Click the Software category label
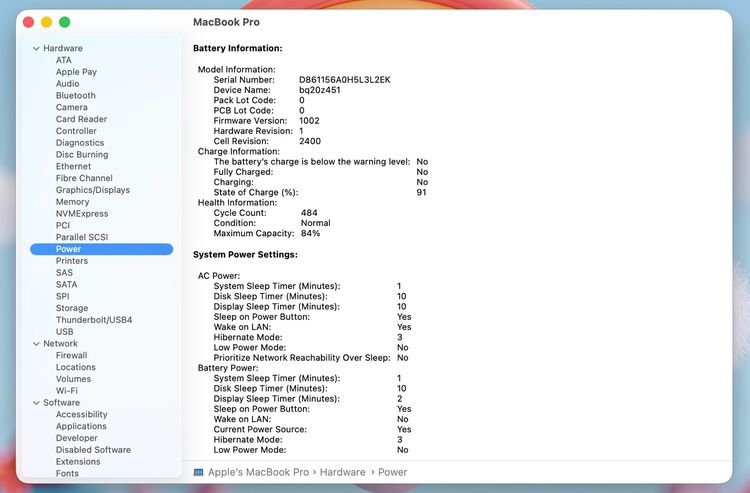Image resolution: width=750 pixels, height=493 pixels. coord(61,403)
